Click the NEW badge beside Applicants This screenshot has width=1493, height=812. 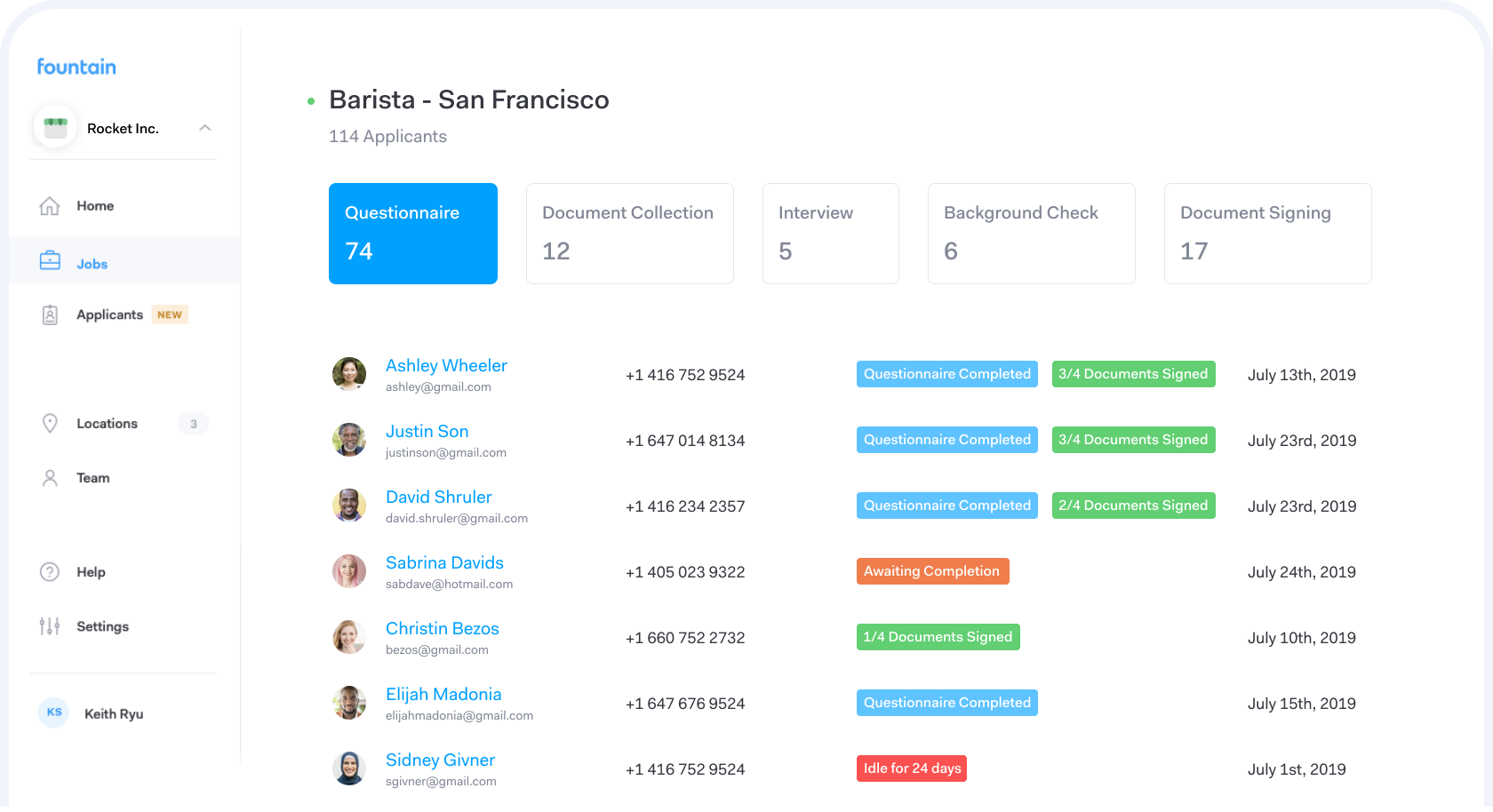[170, 314]
